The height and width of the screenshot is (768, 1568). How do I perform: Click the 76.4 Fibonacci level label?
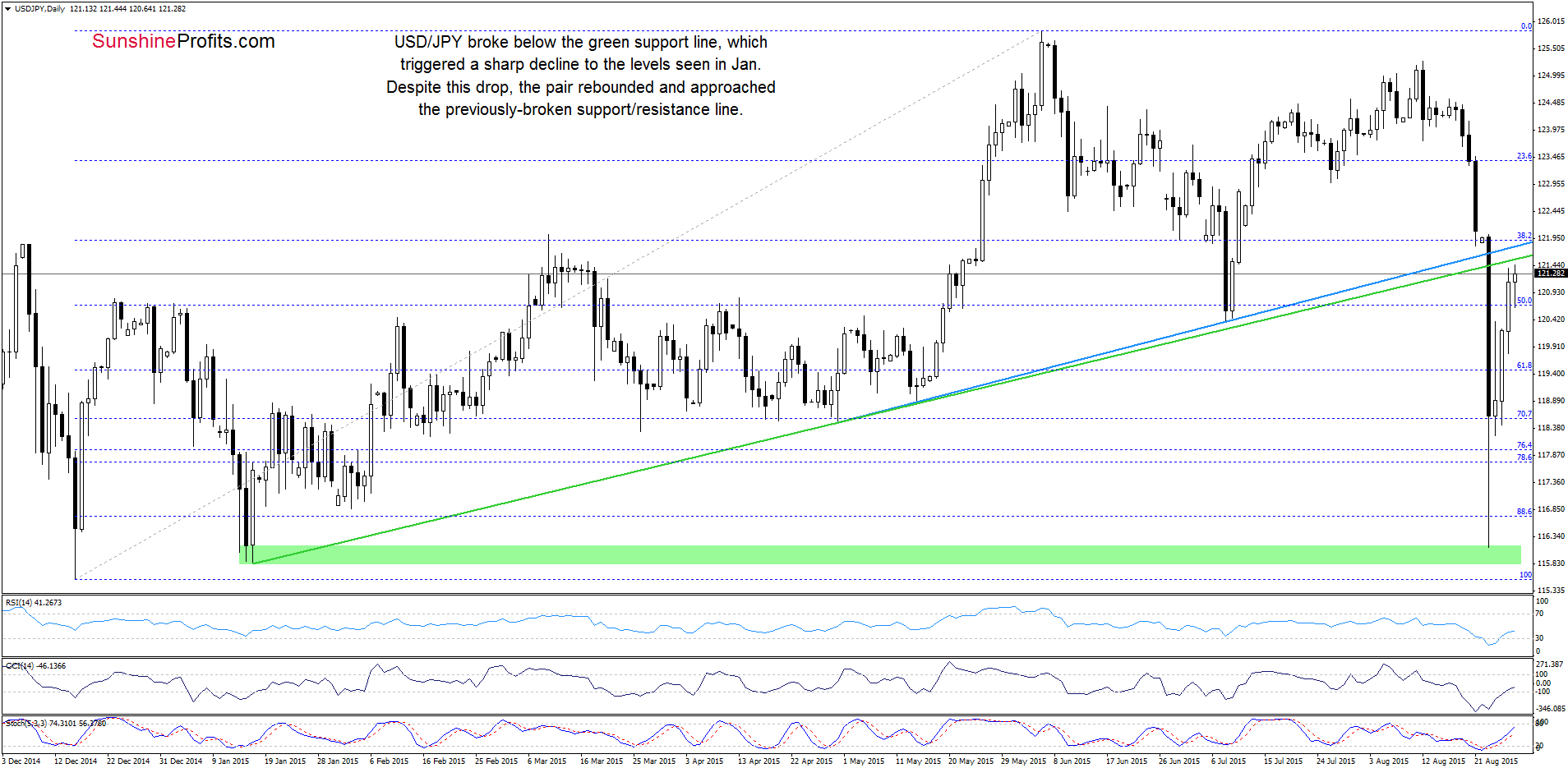(x=1524, y=445)
